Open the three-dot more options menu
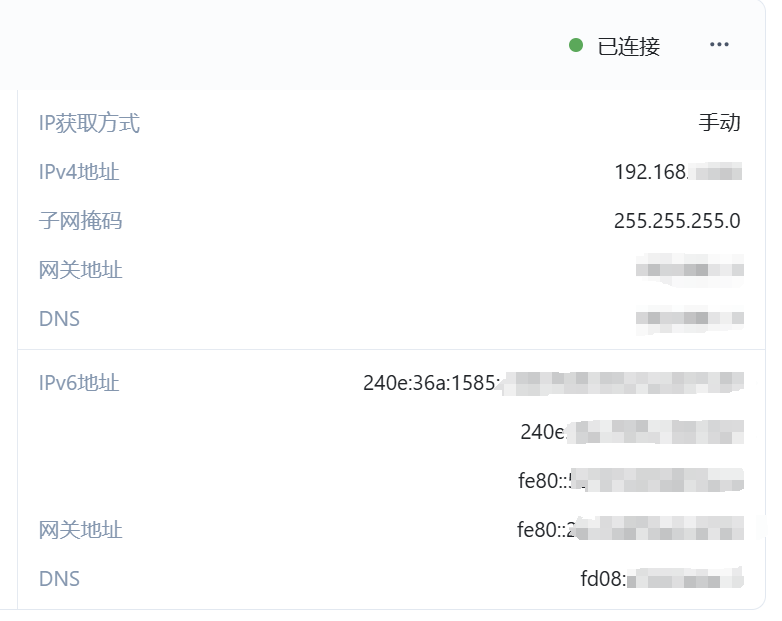 pyautogui.click(x=719, y=45)
